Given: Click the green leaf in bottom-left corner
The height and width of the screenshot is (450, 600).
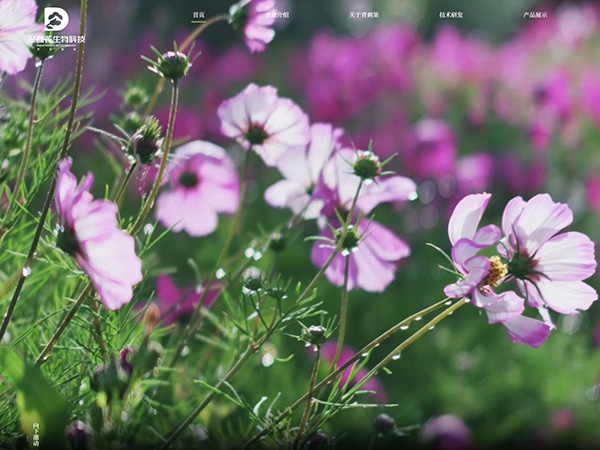Looking at the screenshot, I should pyautogui.click(x=35, y=395).
